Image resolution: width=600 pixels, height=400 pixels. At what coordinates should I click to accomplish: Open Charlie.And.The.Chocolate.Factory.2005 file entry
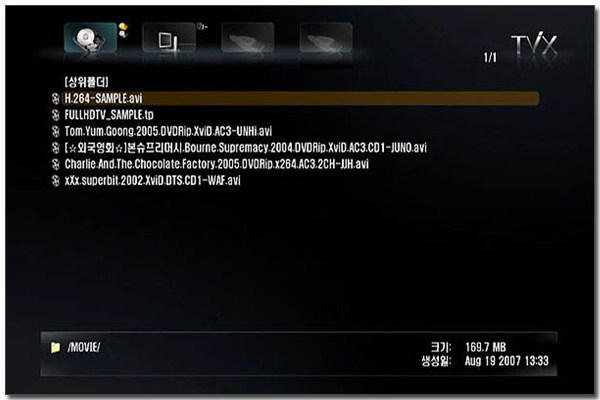217,164
